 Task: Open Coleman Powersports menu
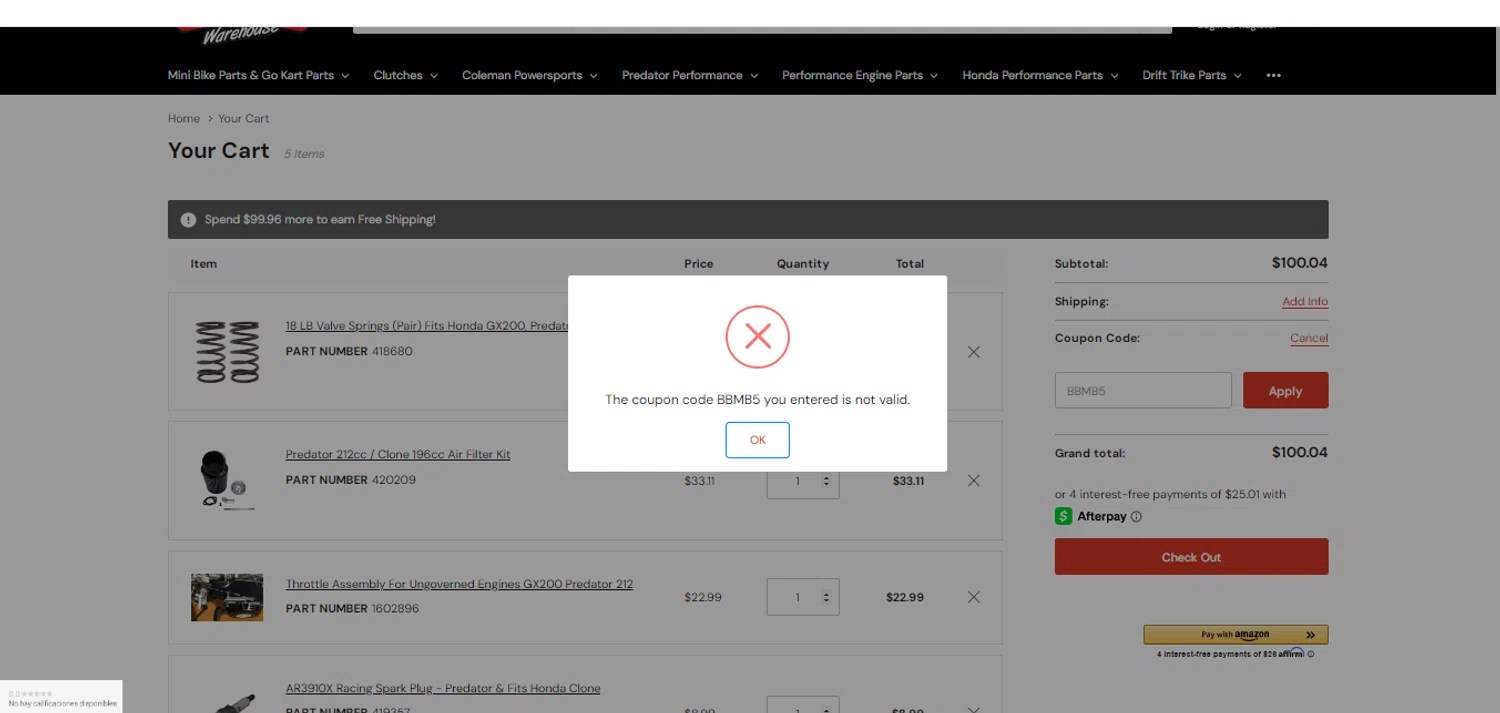click(x=522, y=75)
